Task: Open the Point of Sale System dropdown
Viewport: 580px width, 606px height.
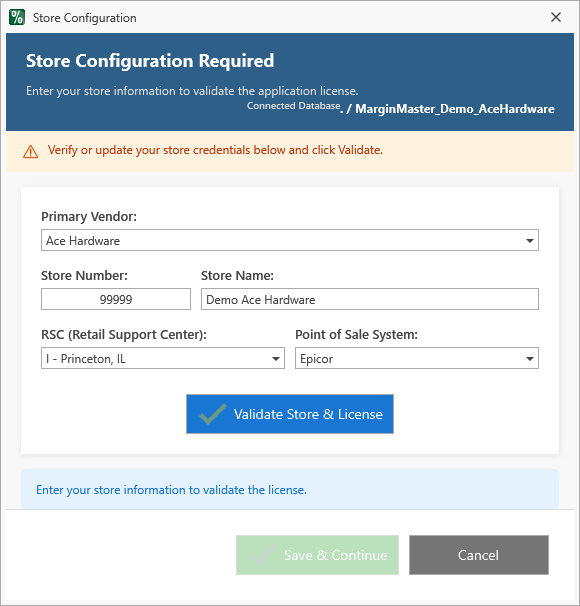Action: [x=417, y=358]
